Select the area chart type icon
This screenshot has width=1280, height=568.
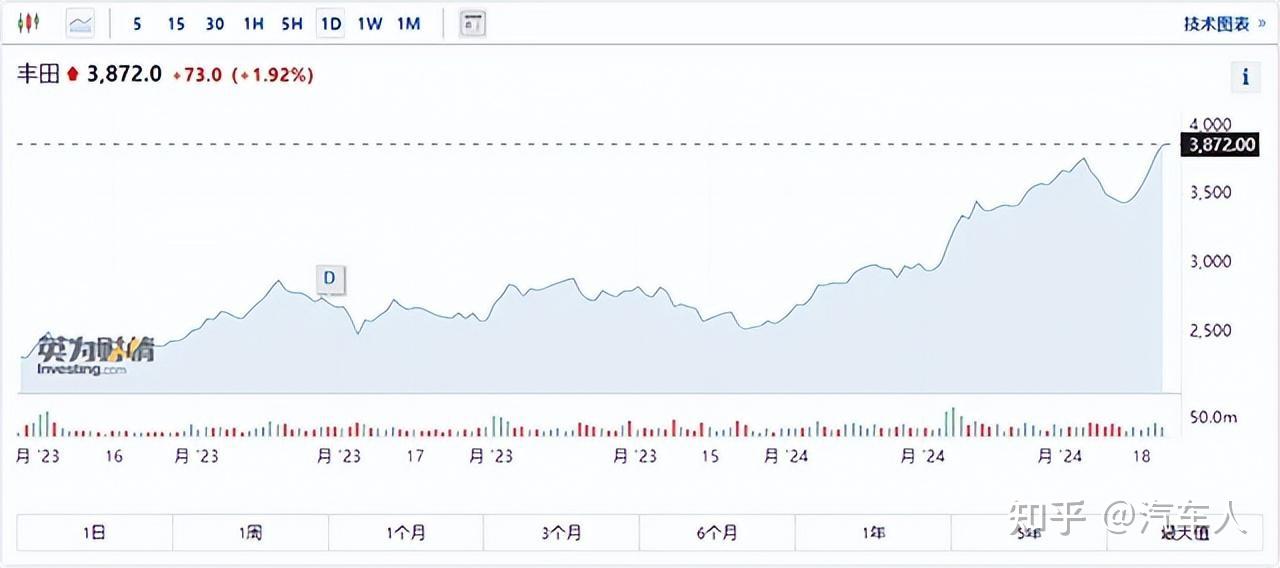80,23
